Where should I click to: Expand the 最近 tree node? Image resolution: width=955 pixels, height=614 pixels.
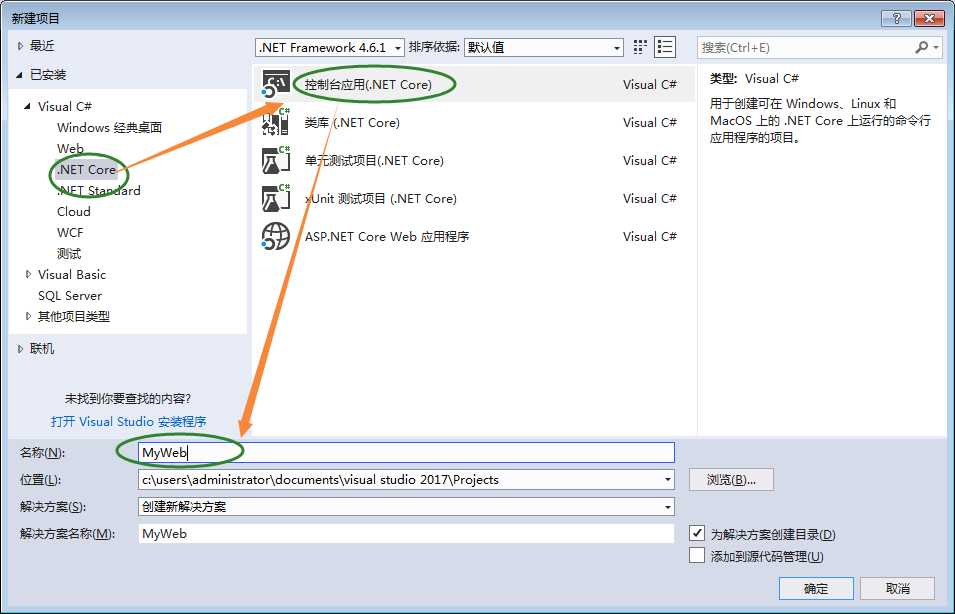coord(20,46)
